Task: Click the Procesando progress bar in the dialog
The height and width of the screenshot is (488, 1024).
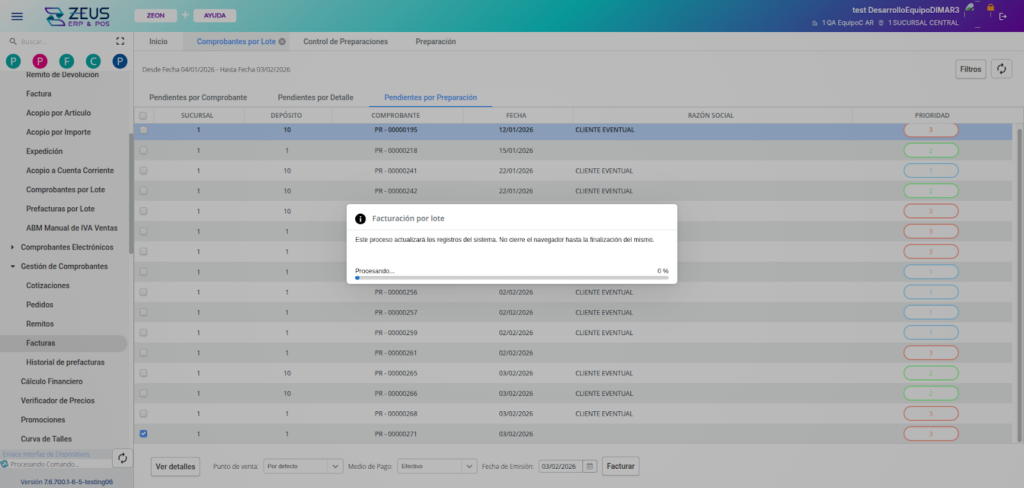Action: coord(511,278)
